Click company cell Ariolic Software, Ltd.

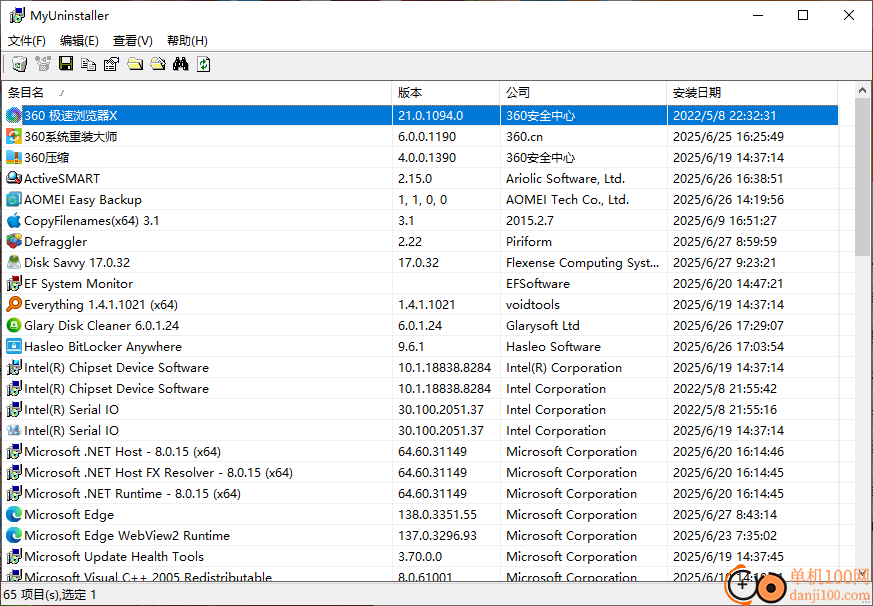565,179
